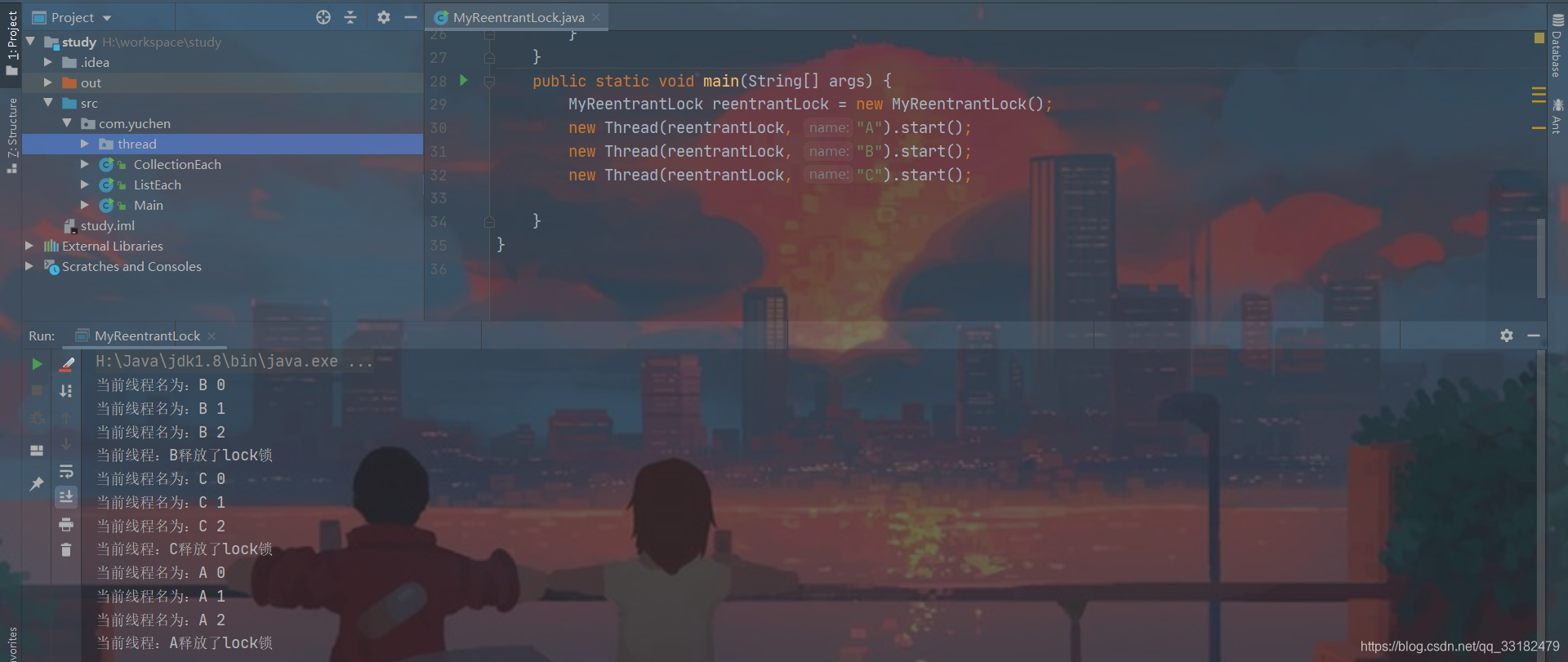Click the Print console output icon

tap(67, 524)
